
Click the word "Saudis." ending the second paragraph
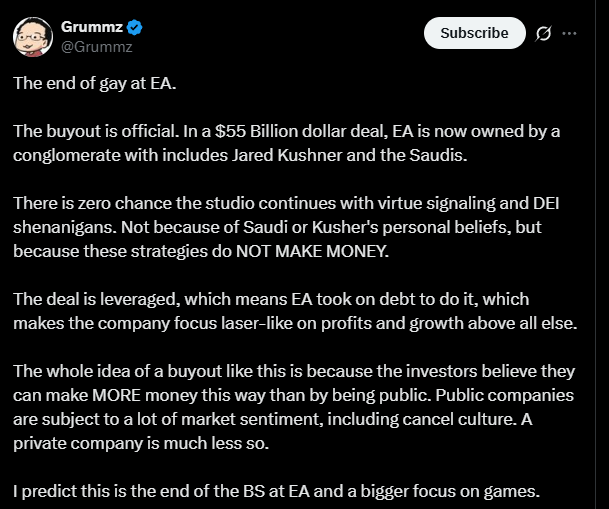coord(438,155)
